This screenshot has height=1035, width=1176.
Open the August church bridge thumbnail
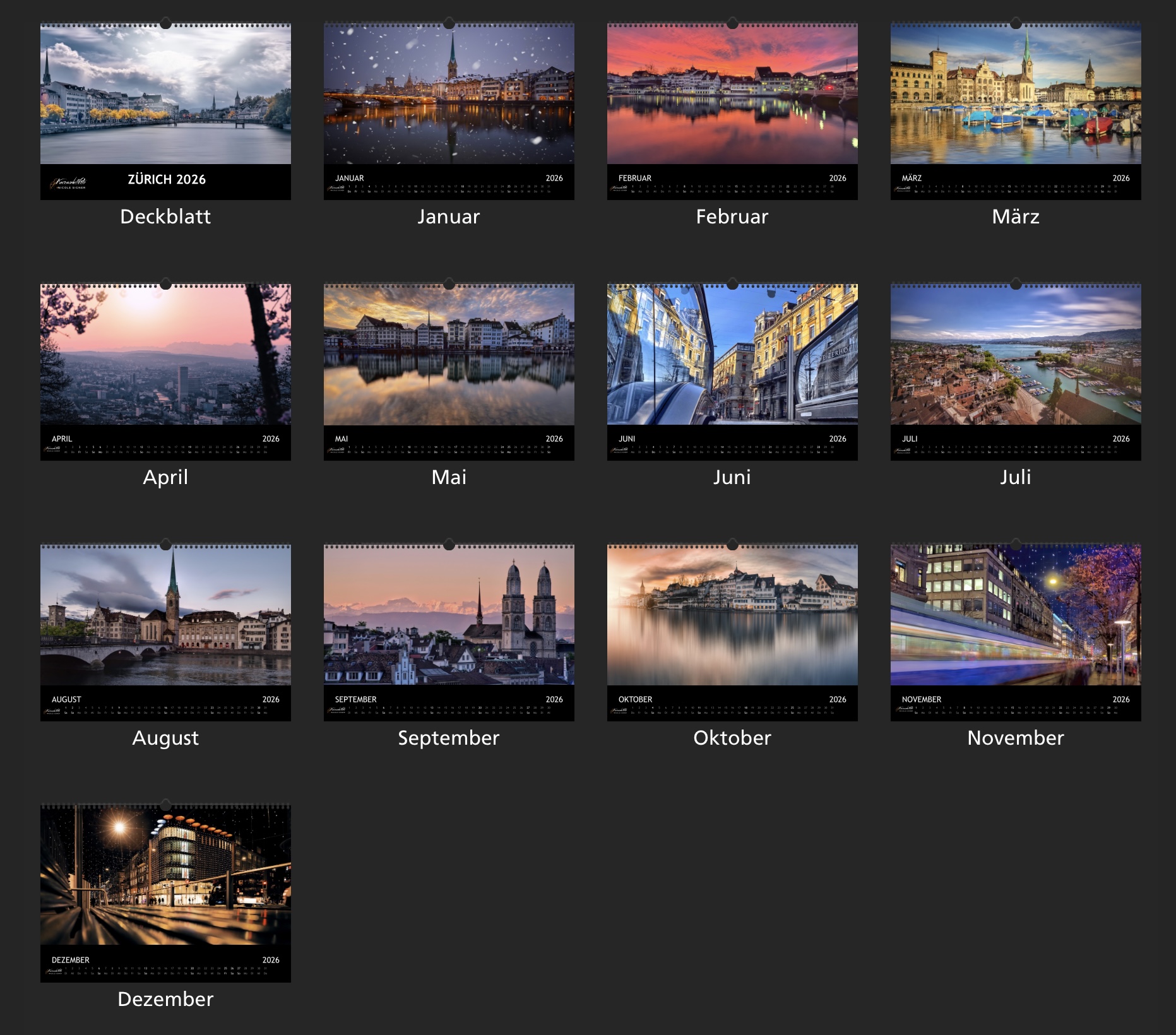point(165,616)
